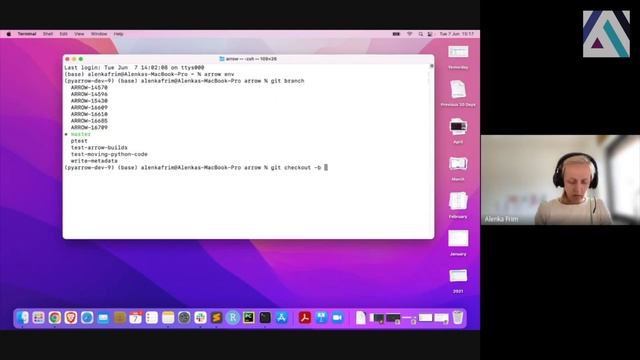Launch R from the Dock
The height and width of the screenshot is (360, 640).
(233, 318)
